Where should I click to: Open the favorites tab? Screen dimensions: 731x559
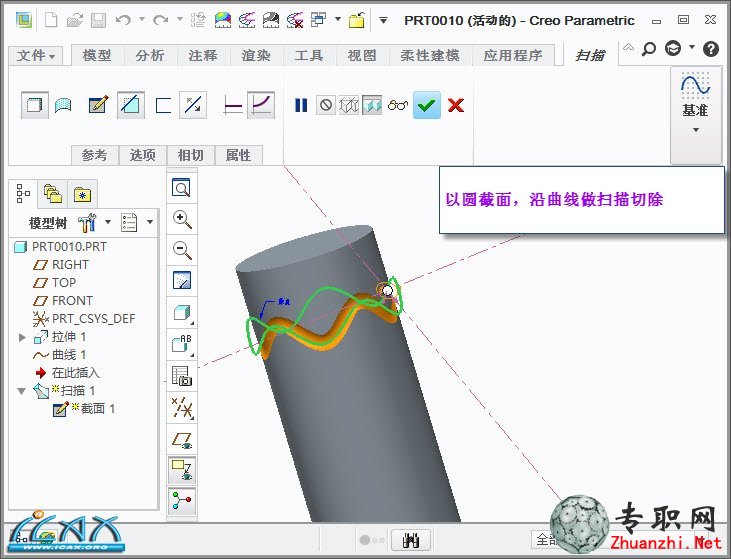click(83, 194)
